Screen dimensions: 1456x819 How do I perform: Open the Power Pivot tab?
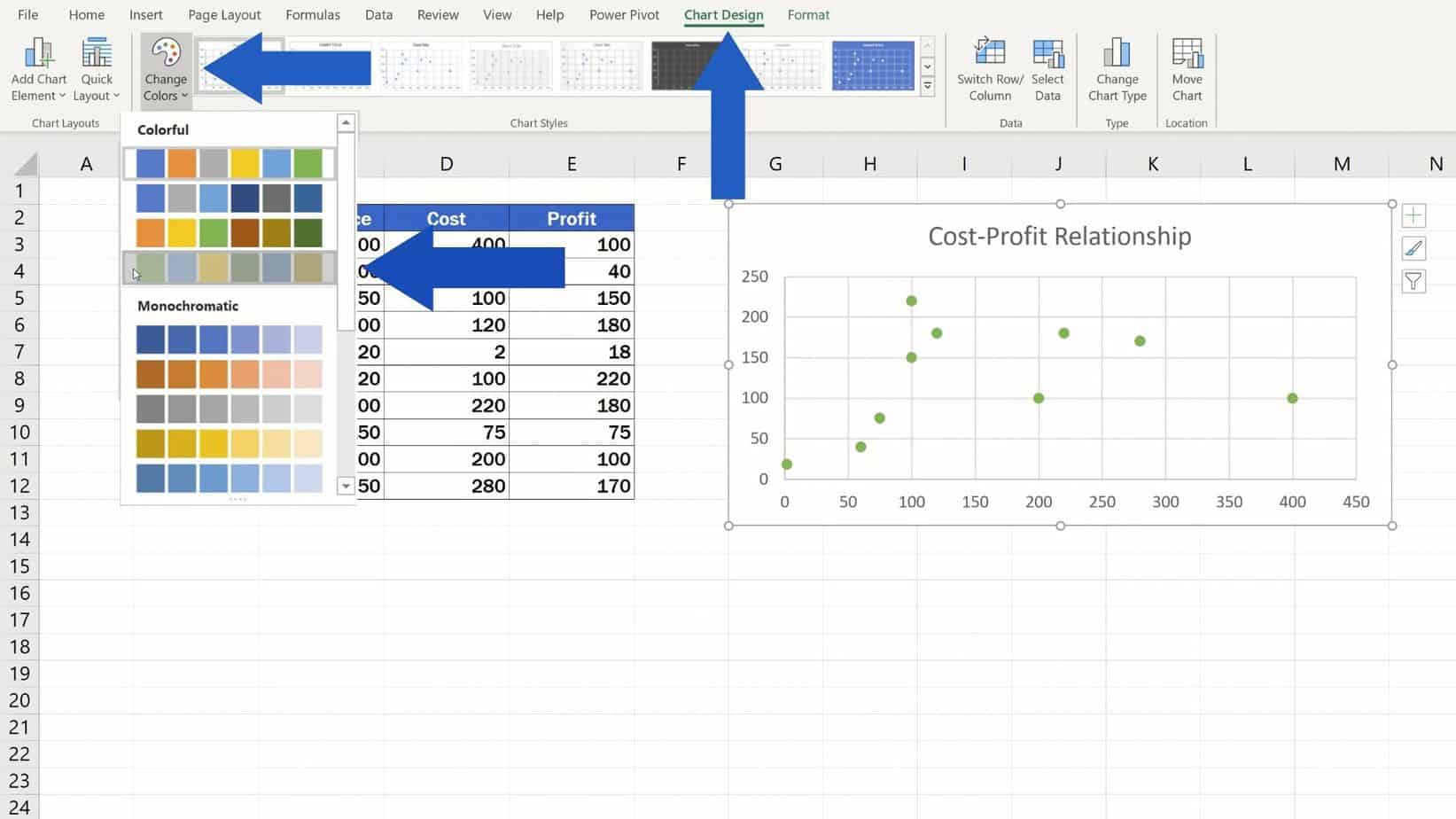(x=624, y=14)
